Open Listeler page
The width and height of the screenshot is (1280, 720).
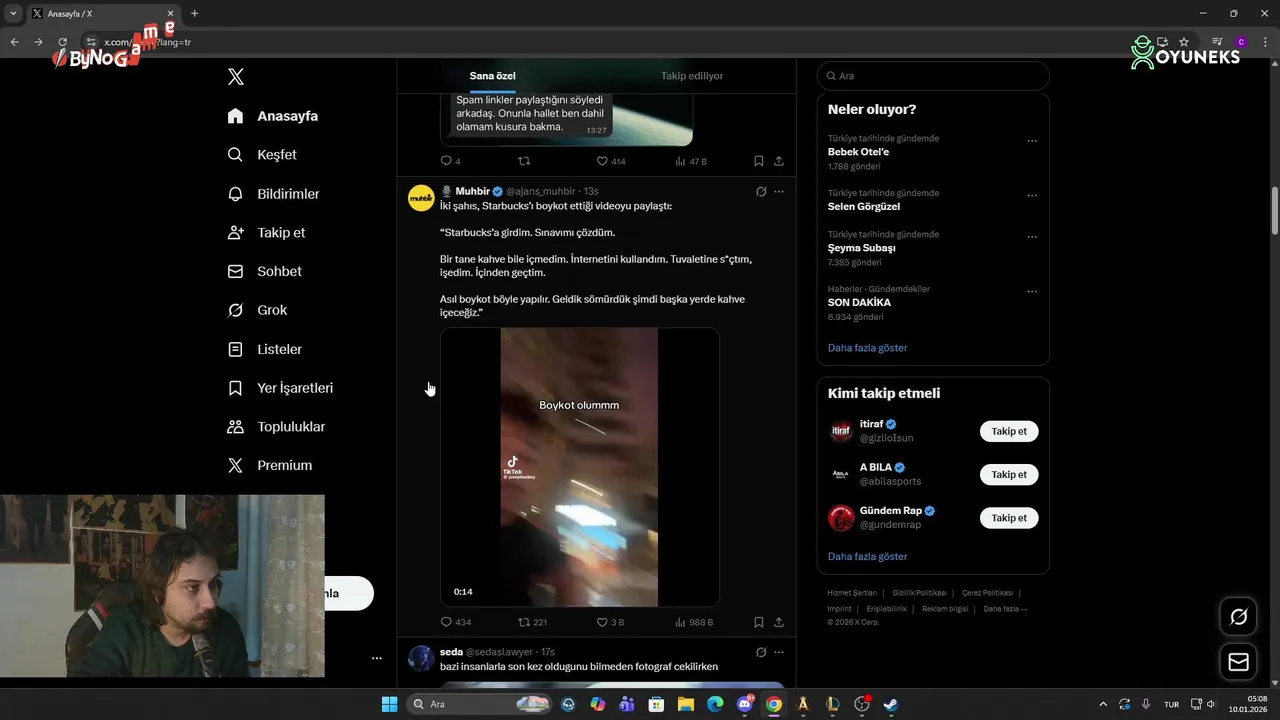click(x=264, y=349)
